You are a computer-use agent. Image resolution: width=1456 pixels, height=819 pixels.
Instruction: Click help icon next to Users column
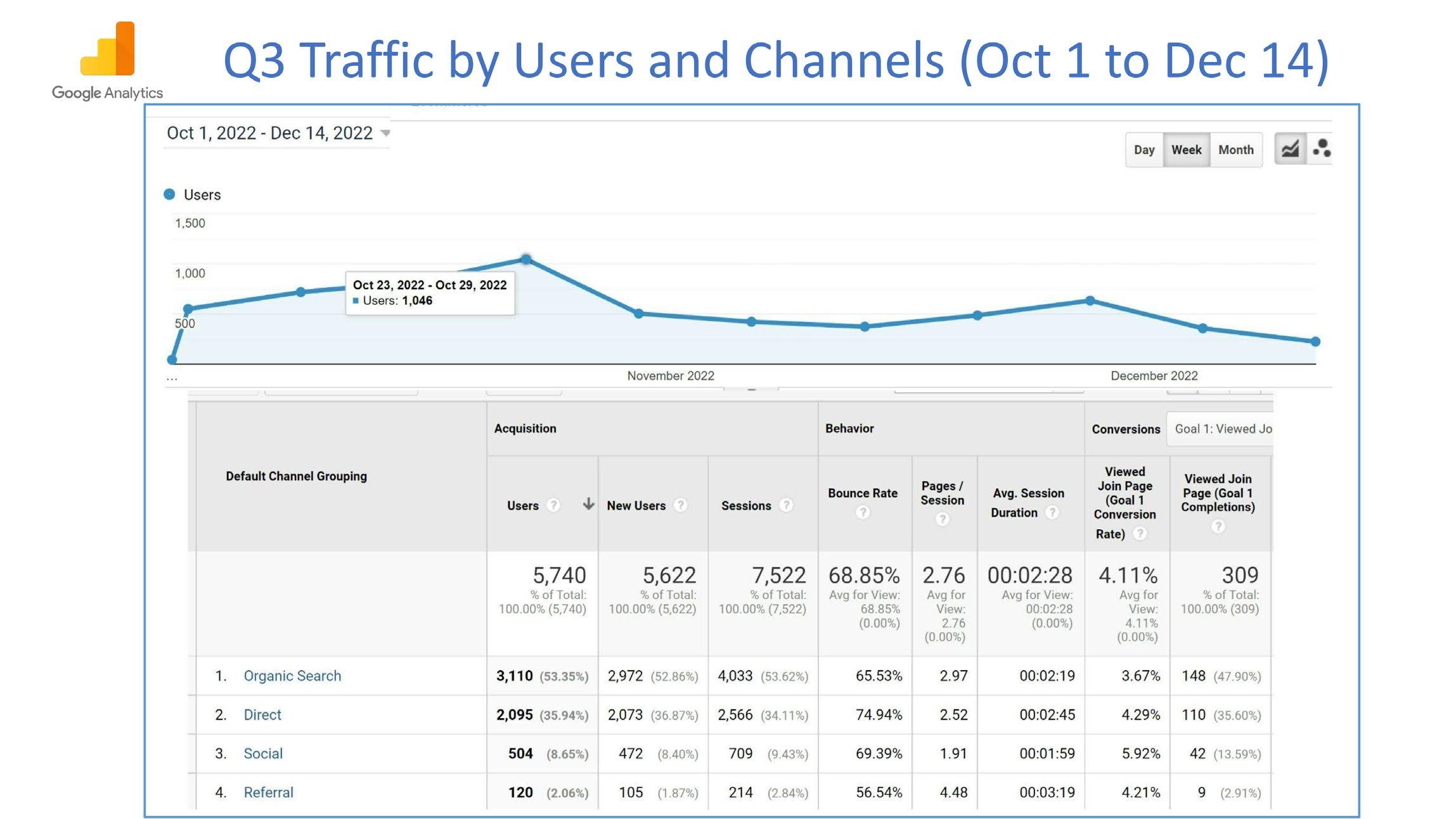tap(553, 505)
